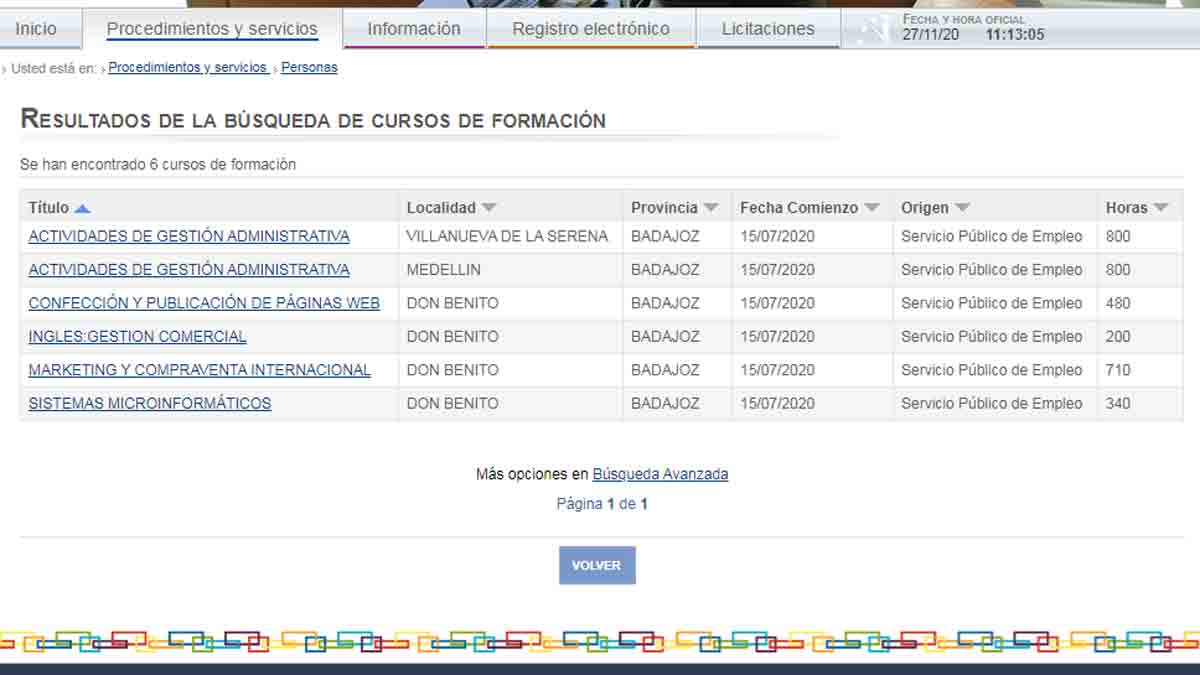Open Villanueva de la Serena gestión administrativa course
The width and height of the screenshot is (1200, 675).
tap(189, 237)
